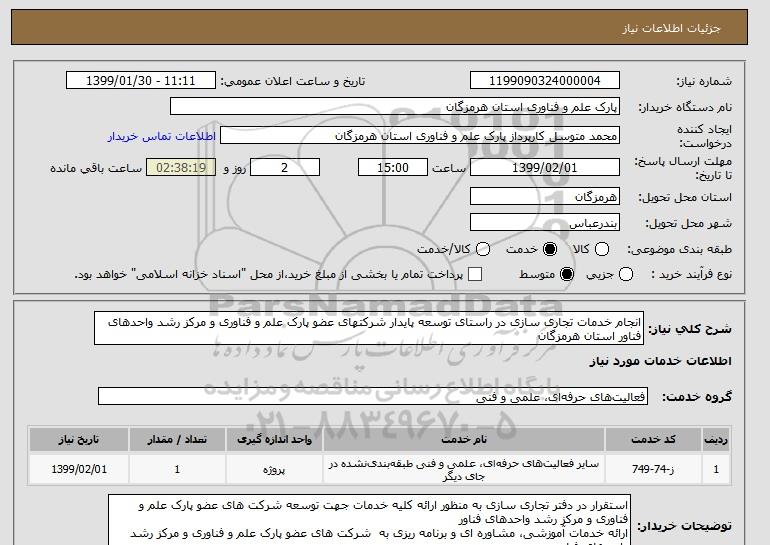Click the تاریخ نیاز column header
Viewport: 770px width, 545px height.
pyautogui.click(x=79, y=439)
